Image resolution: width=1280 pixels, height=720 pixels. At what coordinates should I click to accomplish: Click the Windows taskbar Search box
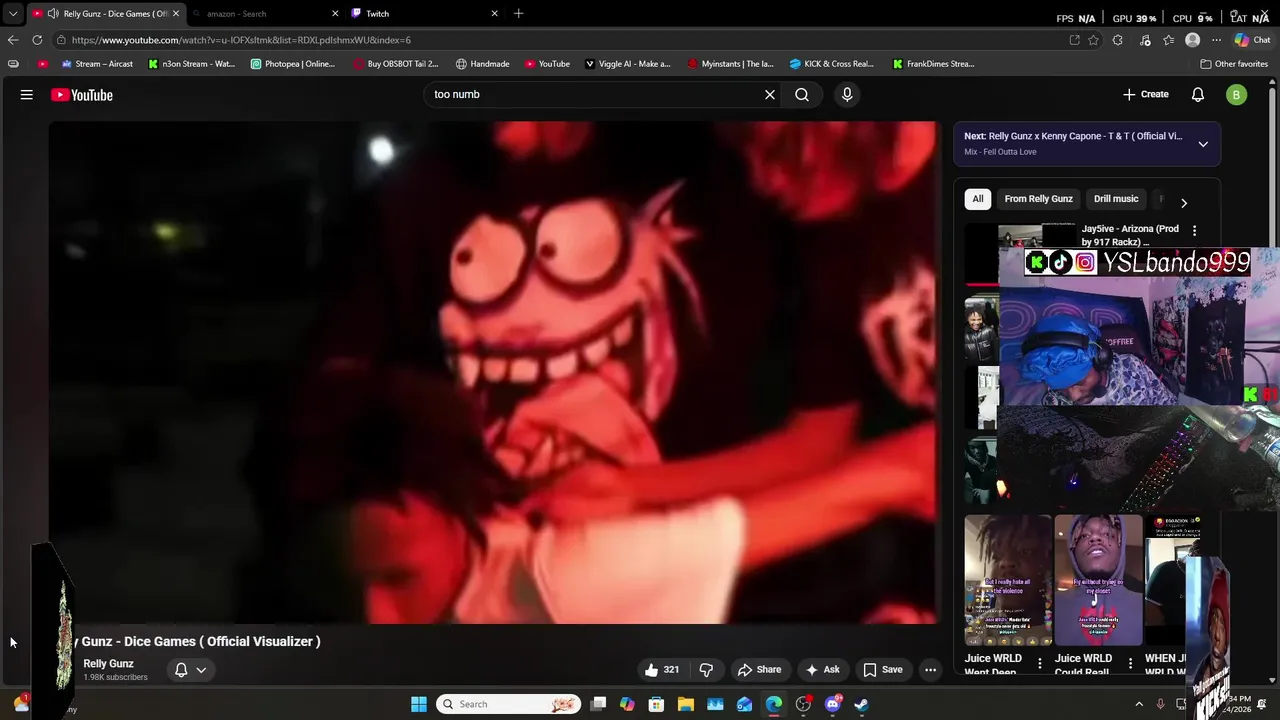pyautogui.click(x=510, y=704)
